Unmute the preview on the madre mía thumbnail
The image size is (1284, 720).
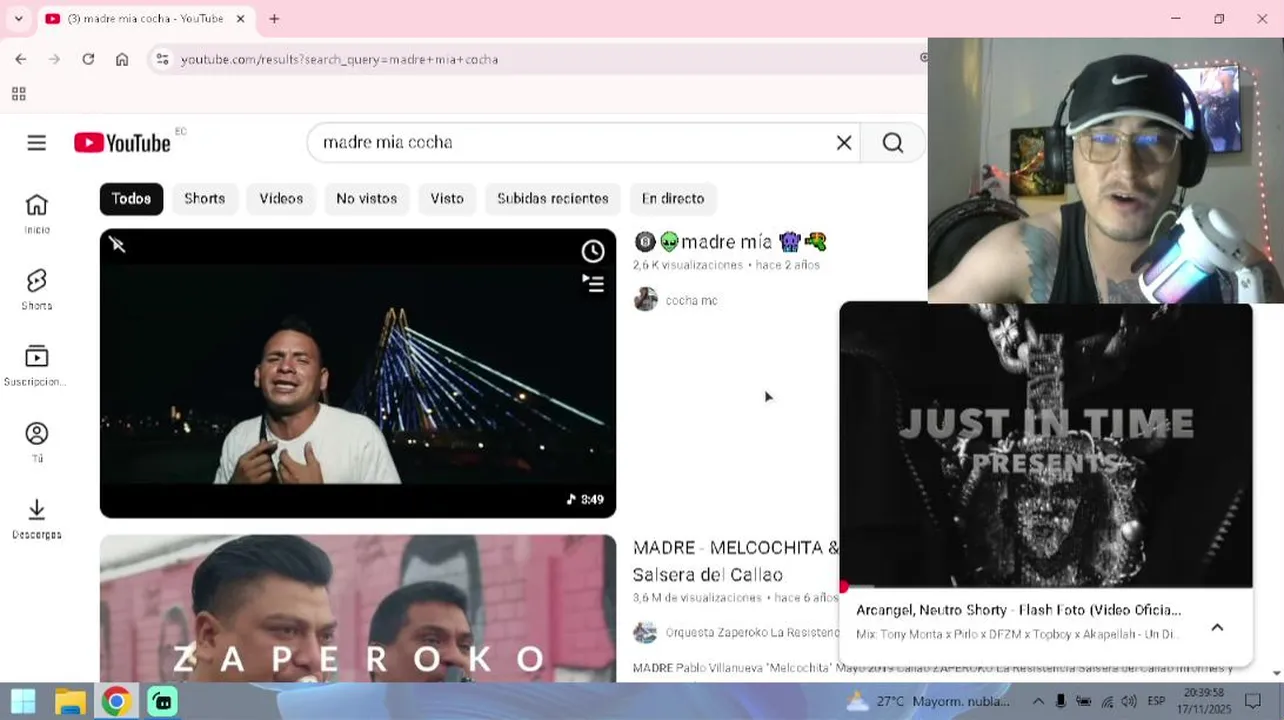tap(117, 245)
